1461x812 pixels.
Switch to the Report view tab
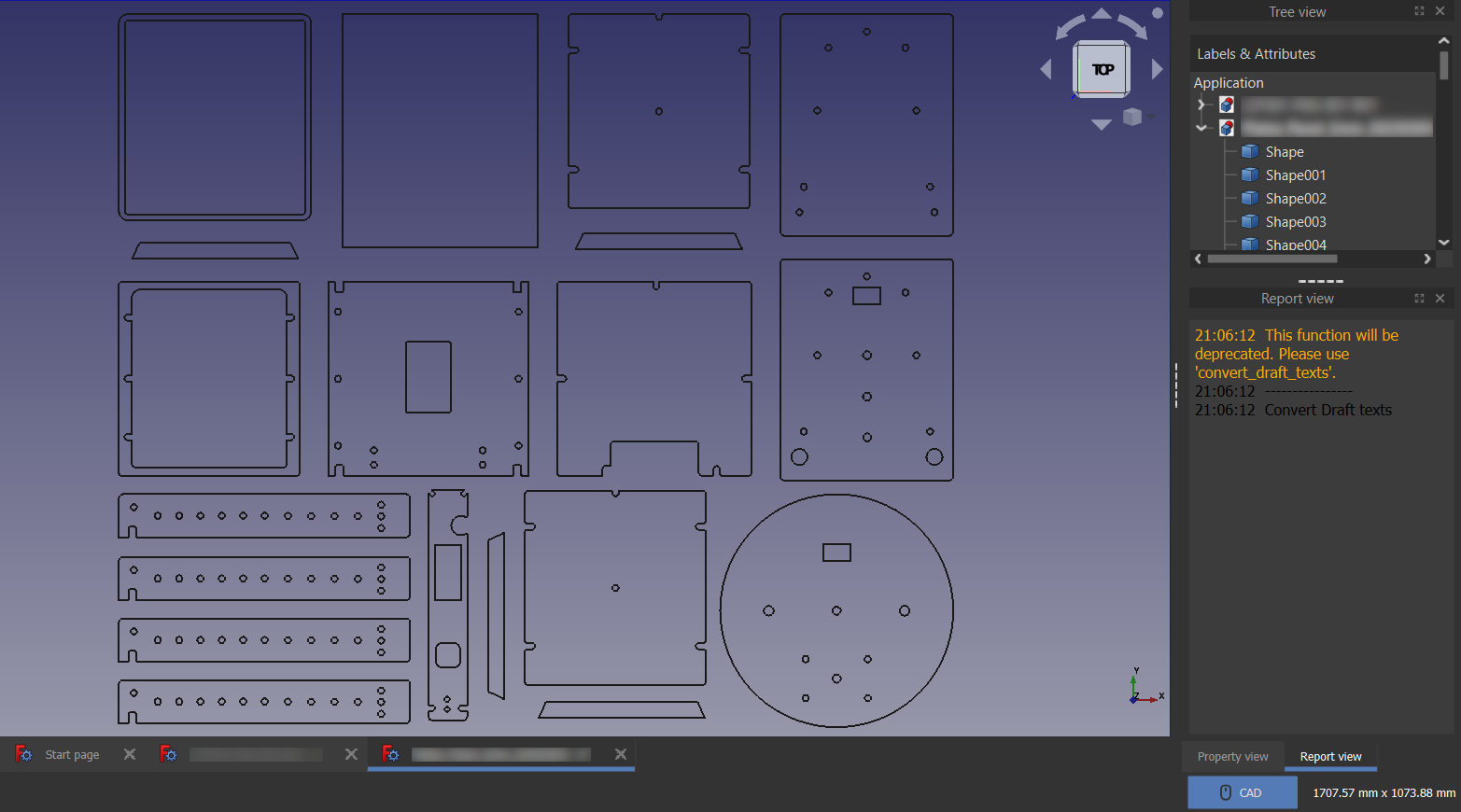tap(1330, 757)
